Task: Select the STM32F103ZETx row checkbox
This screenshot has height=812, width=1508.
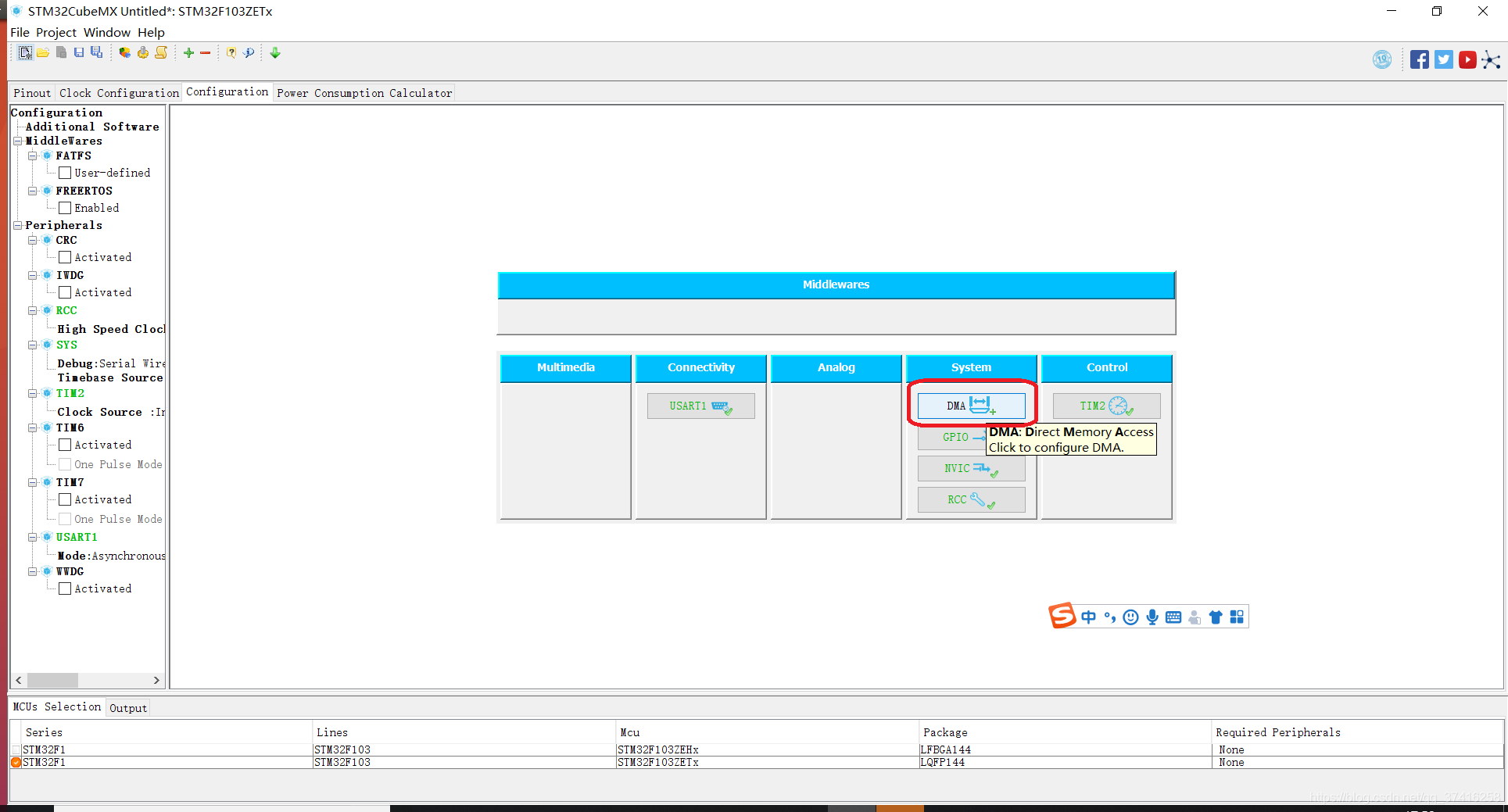Action: pos(16,763)
